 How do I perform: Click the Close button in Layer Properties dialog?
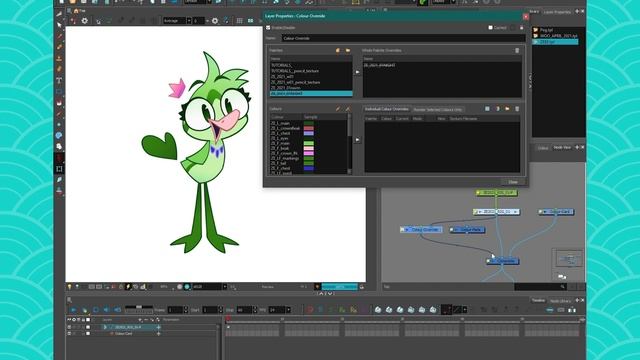[513, 182]
